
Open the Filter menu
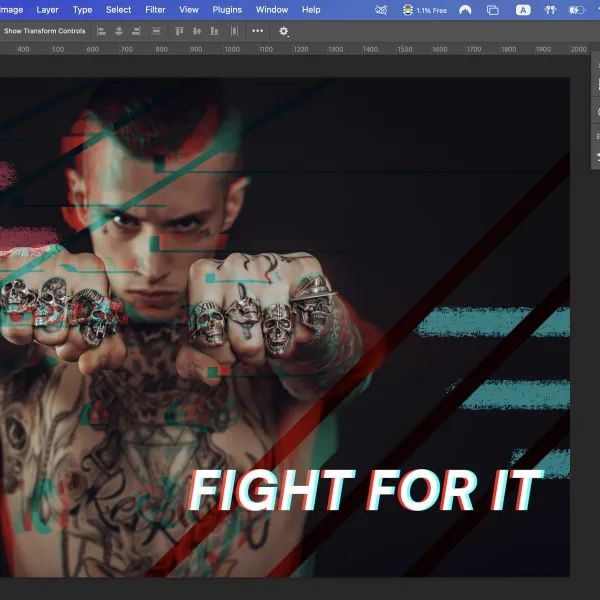pyautogui.click(x=155, y=10)
